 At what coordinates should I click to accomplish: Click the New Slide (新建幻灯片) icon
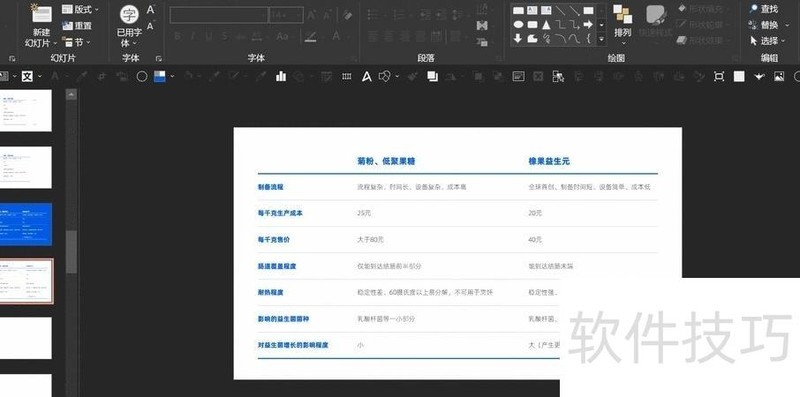41,13
